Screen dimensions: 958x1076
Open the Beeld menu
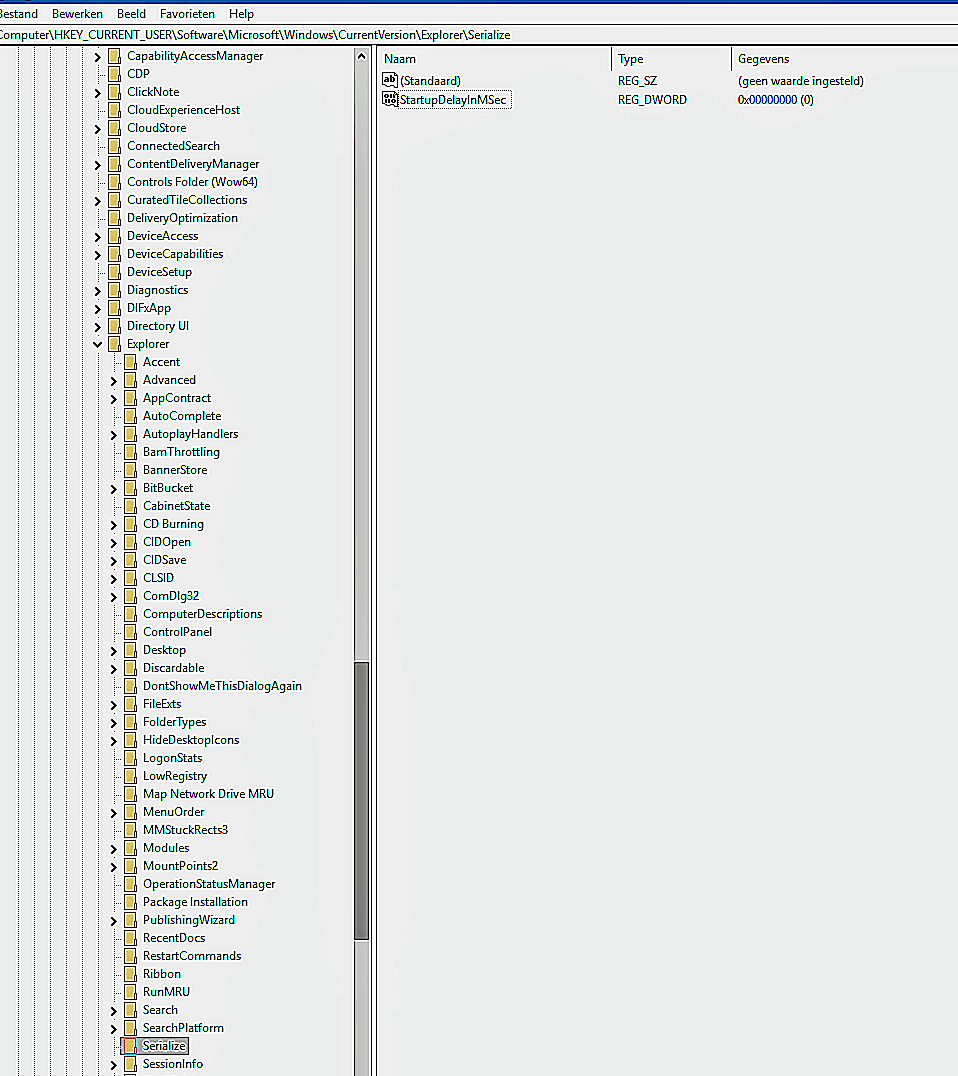(x=131, y=14)
